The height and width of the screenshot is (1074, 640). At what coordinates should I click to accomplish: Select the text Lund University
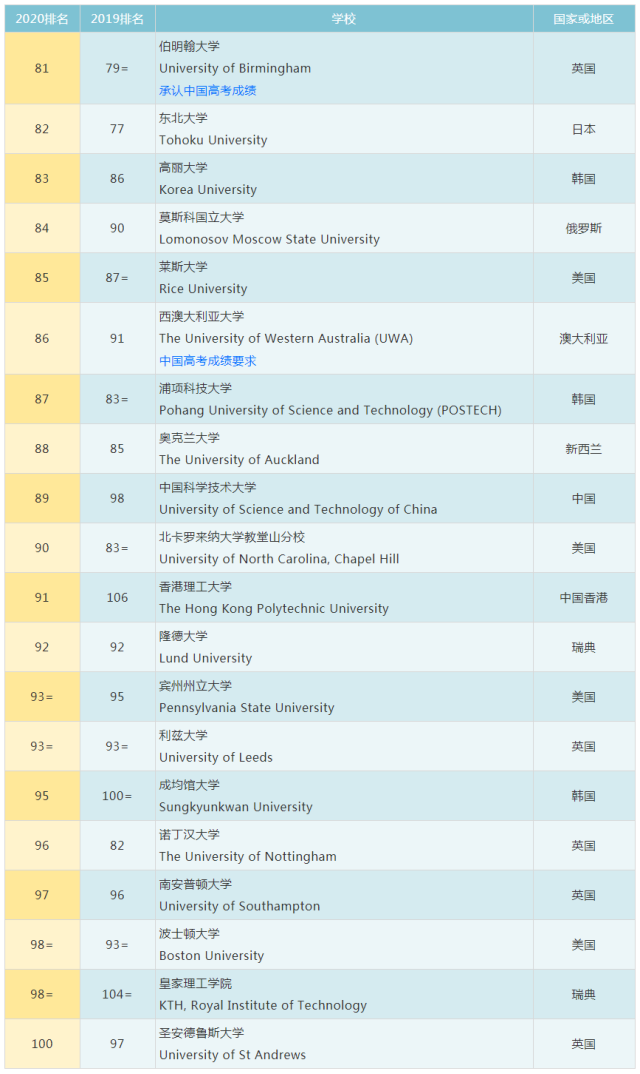206,658
